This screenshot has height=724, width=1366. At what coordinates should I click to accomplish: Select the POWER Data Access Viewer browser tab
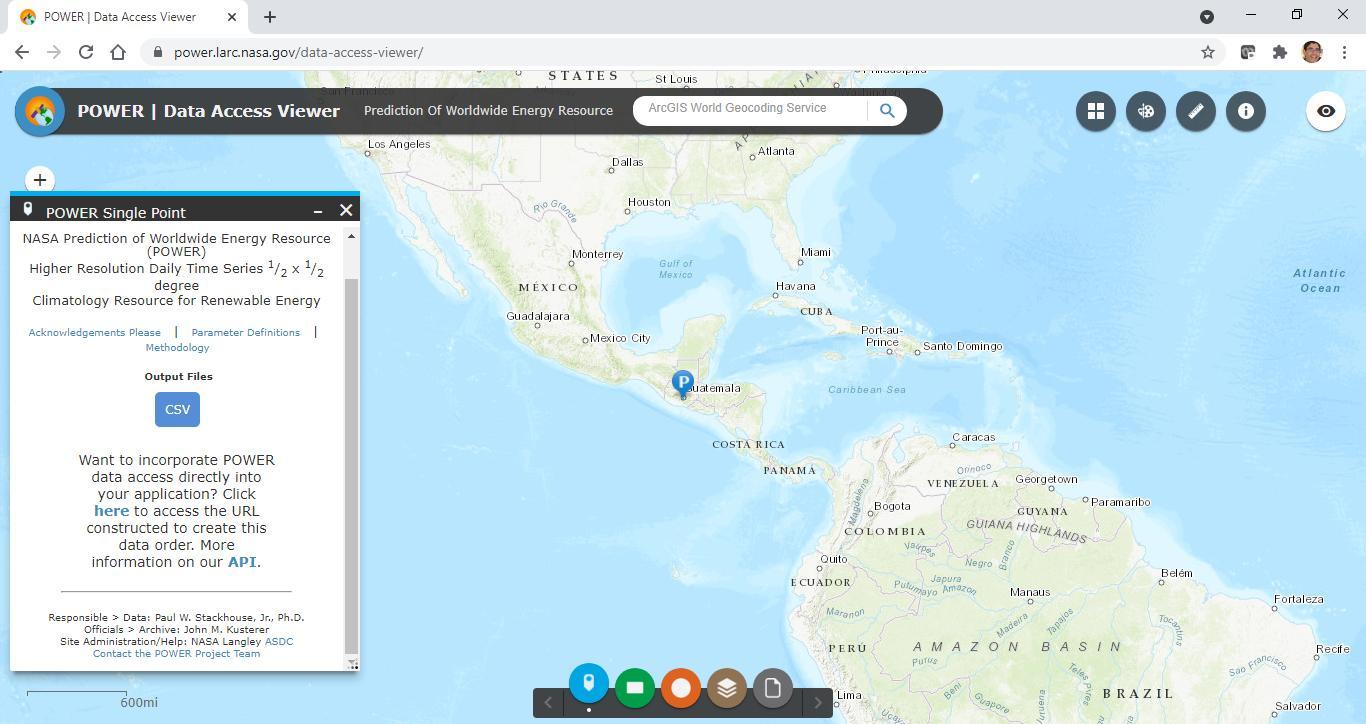[x=127, y=17]
